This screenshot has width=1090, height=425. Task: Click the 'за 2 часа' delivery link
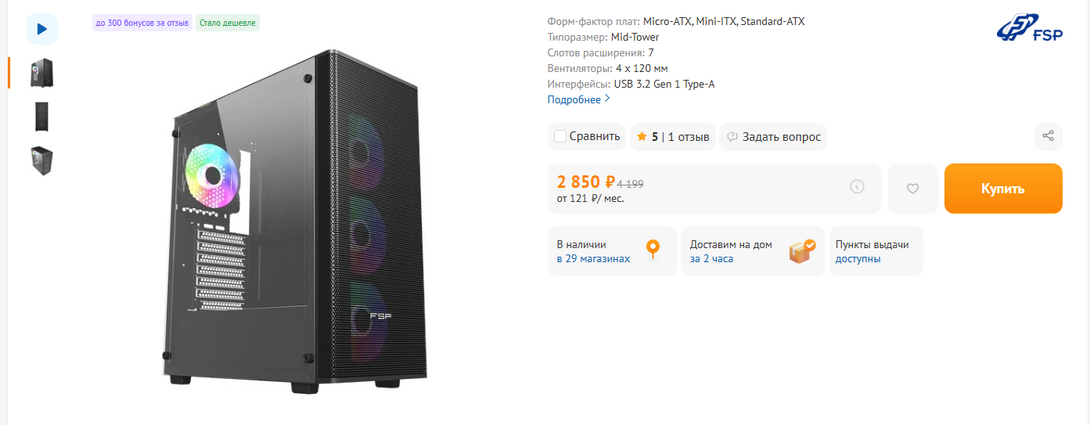pyautogui.click(x=711, y=259)
